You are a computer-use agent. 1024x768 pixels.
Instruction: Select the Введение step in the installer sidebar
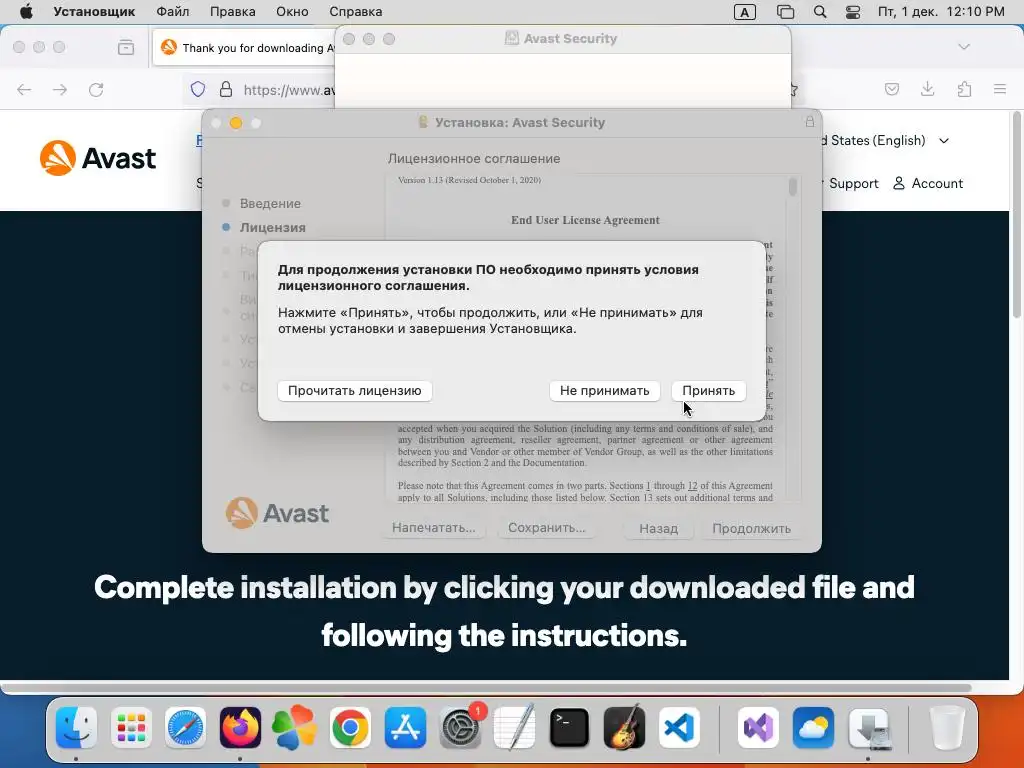(270, 203)
